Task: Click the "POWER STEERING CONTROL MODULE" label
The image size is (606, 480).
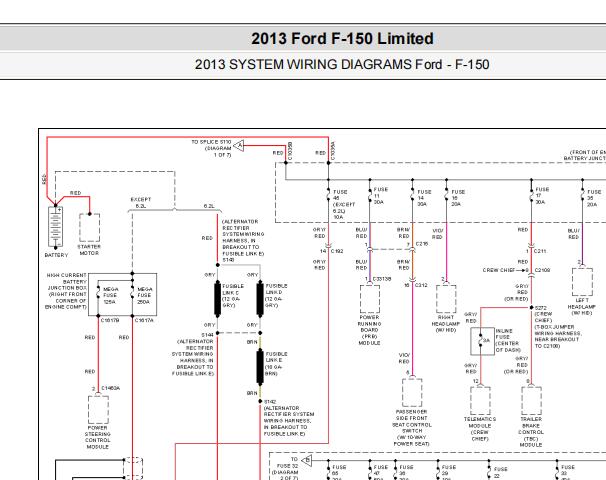Action: point(97,437)
